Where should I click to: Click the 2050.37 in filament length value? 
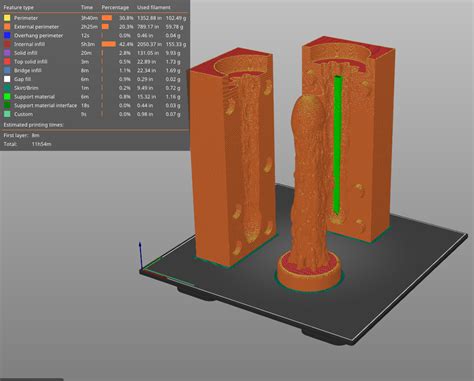pyautogui.click(x=150, y=44)
